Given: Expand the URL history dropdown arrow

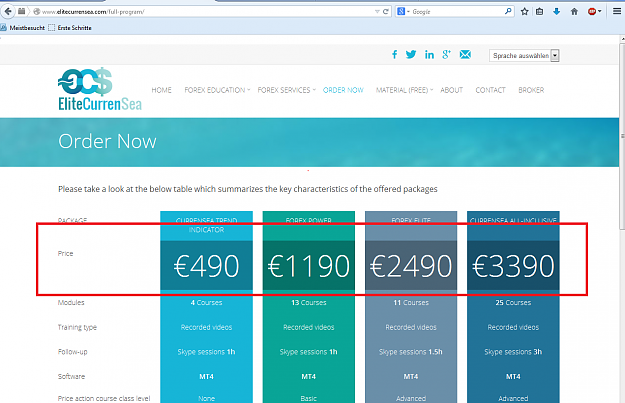Looking at the screenshot, I should coord(377,12).
